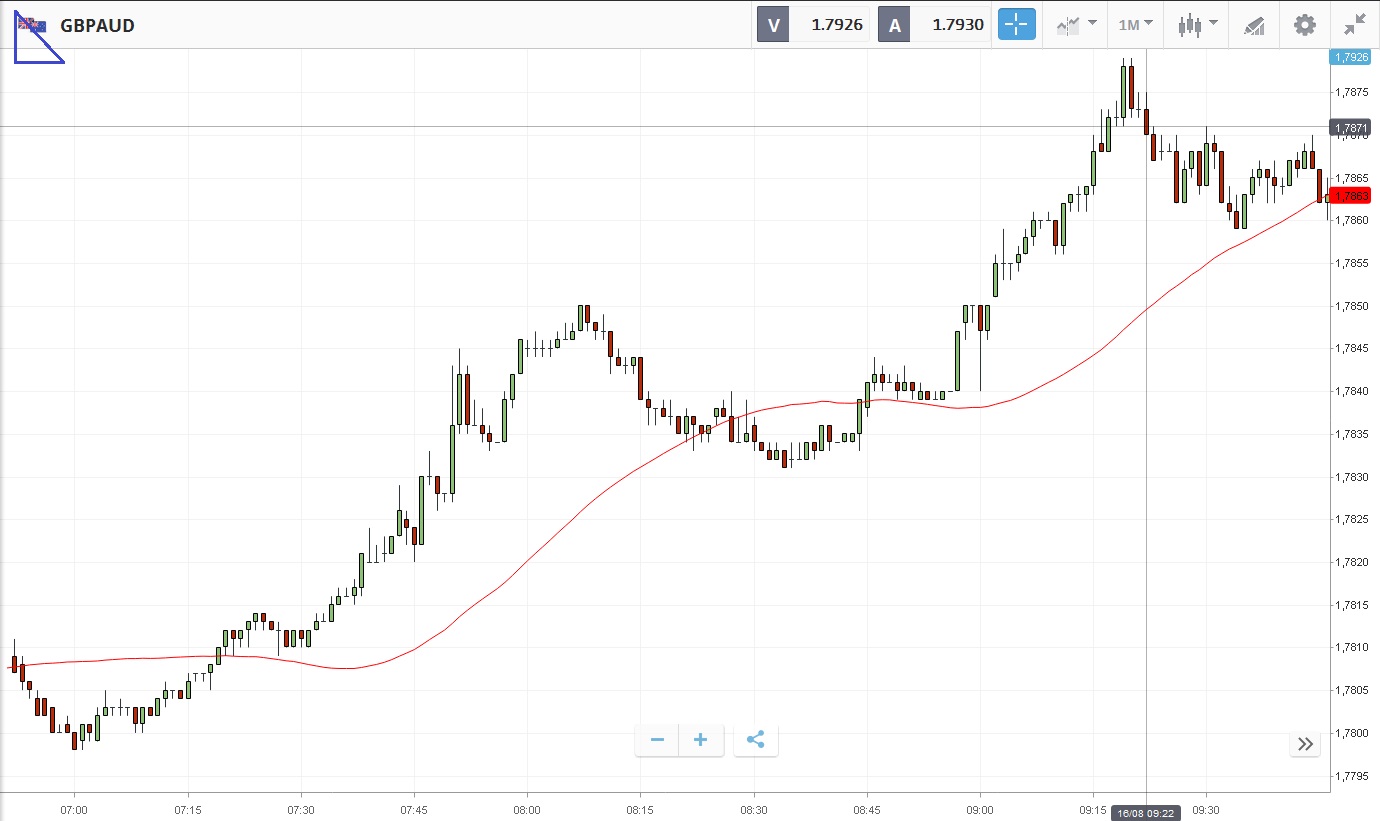Viewport: 1380px width, 821px height.
Task: Open the indicators dropdown menu
Action: pos(1076,25)
